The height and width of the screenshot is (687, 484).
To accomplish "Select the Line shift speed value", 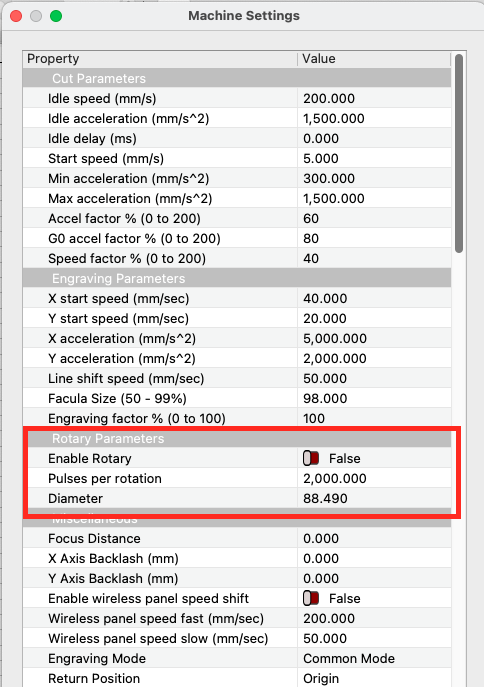I will [374, 379].
